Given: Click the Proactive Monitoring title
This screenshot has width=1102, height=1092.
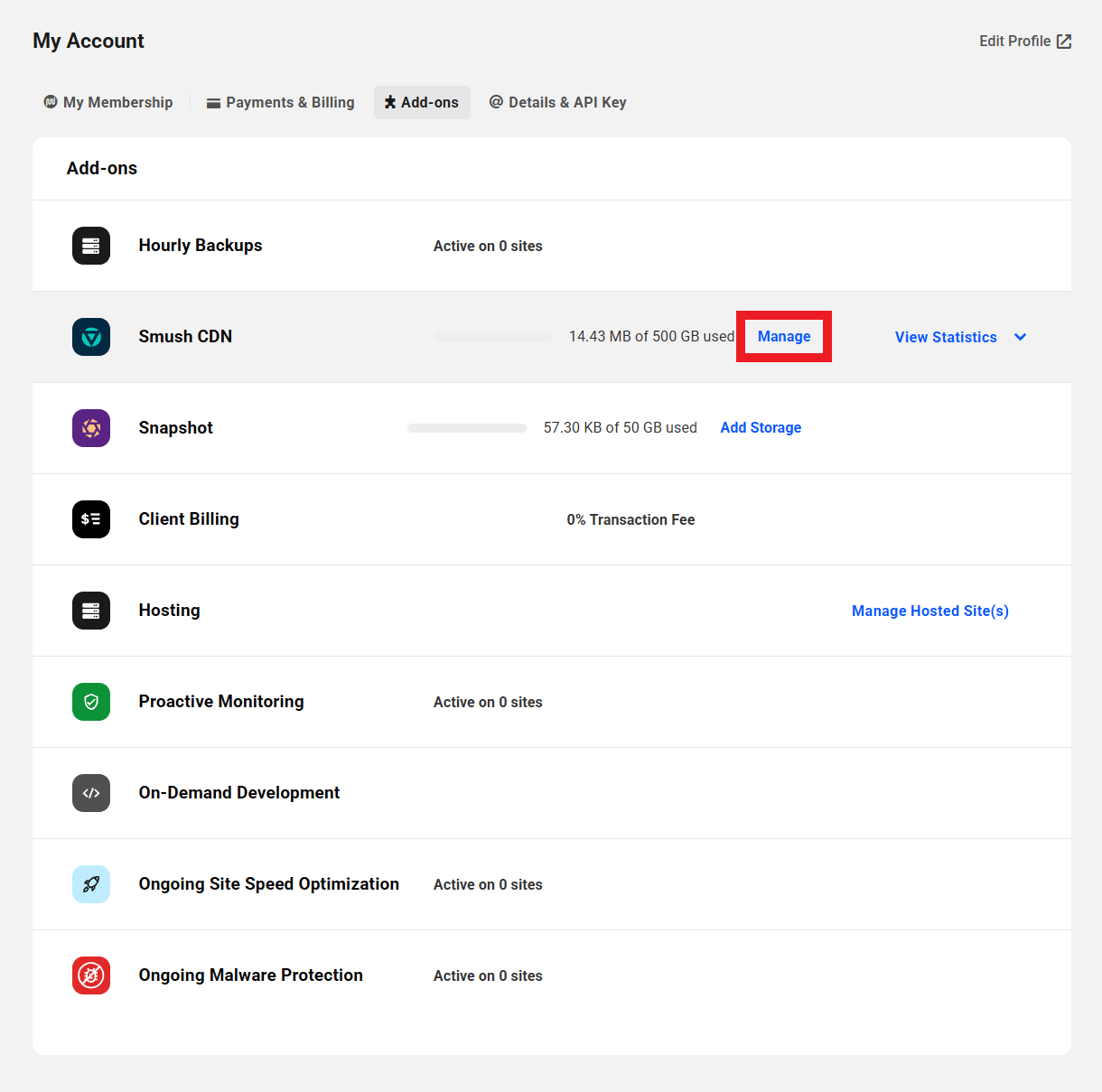Looking at the screenshot, I should (x=221, y=702).
